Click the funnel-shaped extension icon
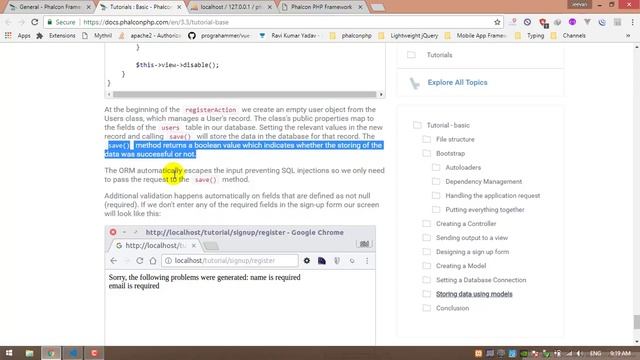The width and height of the screenshot is (640, 360). coord(587,22)
